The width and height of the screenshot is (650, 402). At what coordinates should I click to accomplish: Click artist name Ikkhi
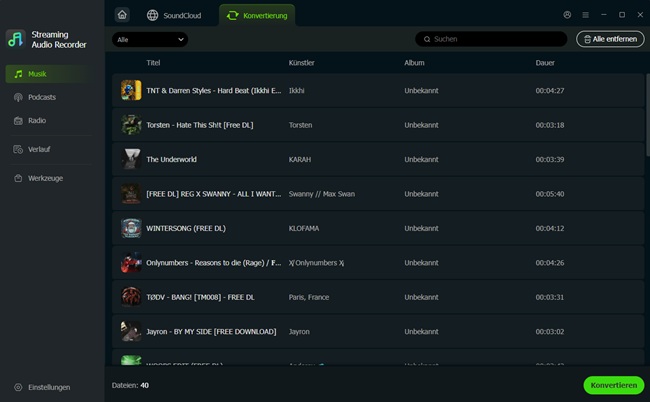(296, 90)
